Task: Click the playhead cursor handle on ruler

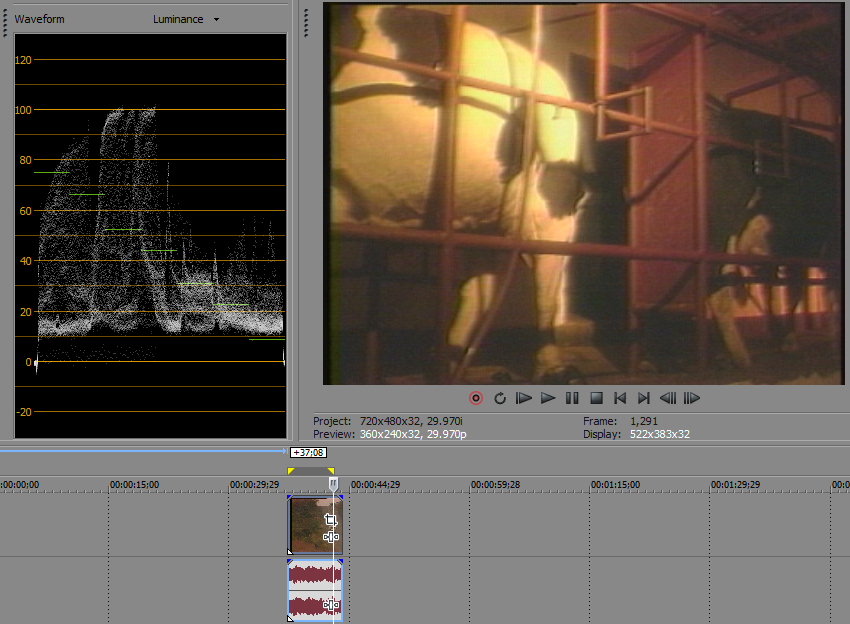Action: (333, 484)
